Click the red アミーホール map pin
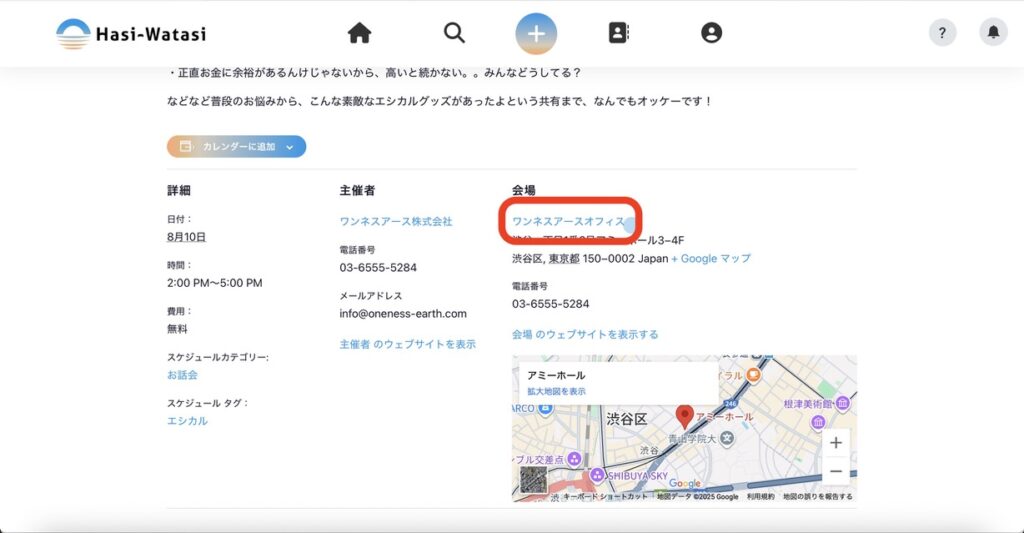Screen dimensions: 1024x533 [685, 416]
